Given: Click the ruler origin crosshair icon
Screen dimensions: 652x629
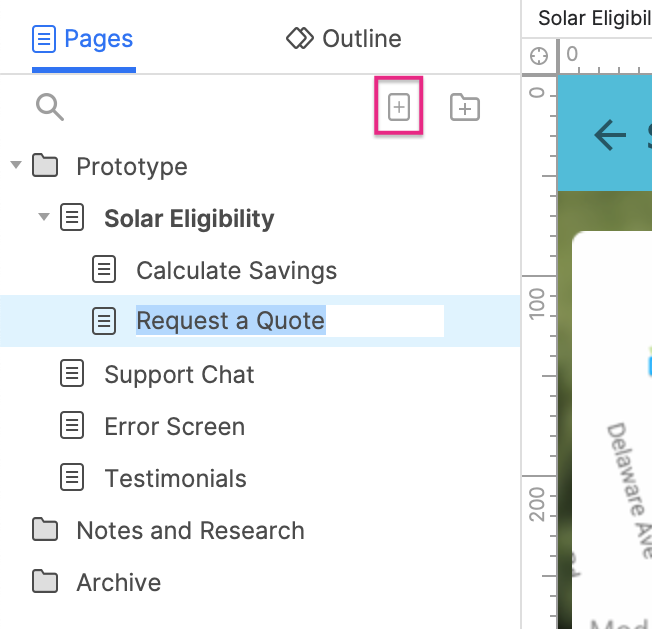Looking at the screenshot, I should pyautogui.click(x=539, y=56).
